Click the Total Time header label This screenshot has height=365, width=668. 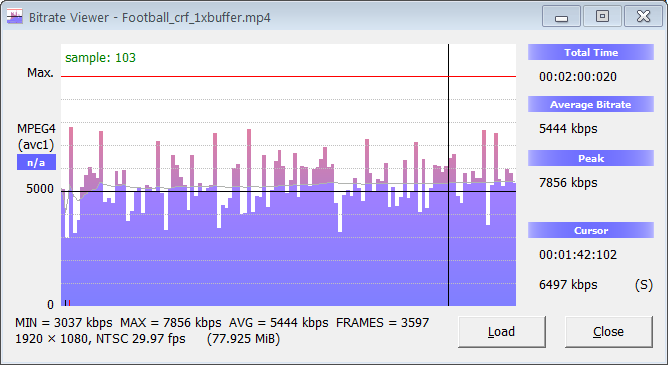(x=590, y=52)
